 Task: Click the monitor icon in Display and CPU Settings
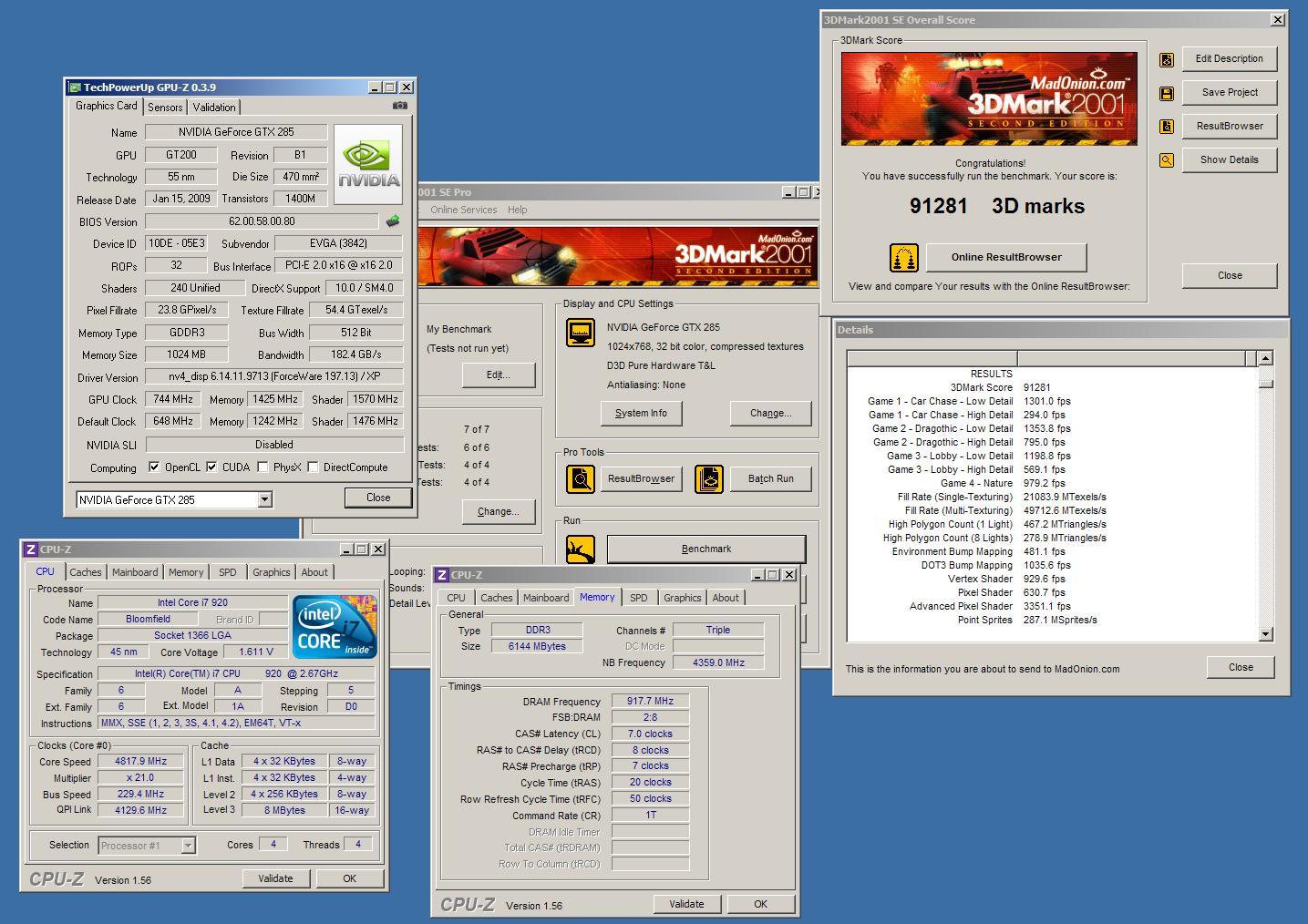coord(581,333)
